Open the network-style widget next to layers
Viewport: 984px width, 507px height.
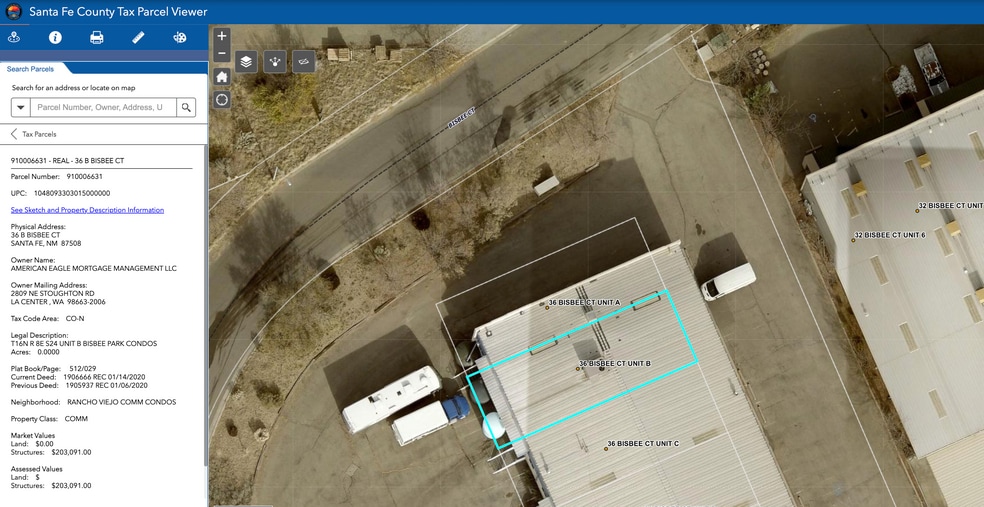pyautogui.click(x=275, y=62)
